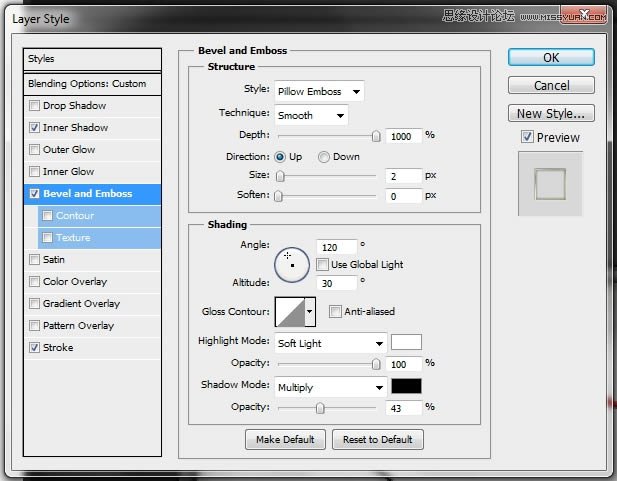Tick the Gradient Overlay checkbox
This screenshot has width=617, height=481.
(x=35, y=303)
